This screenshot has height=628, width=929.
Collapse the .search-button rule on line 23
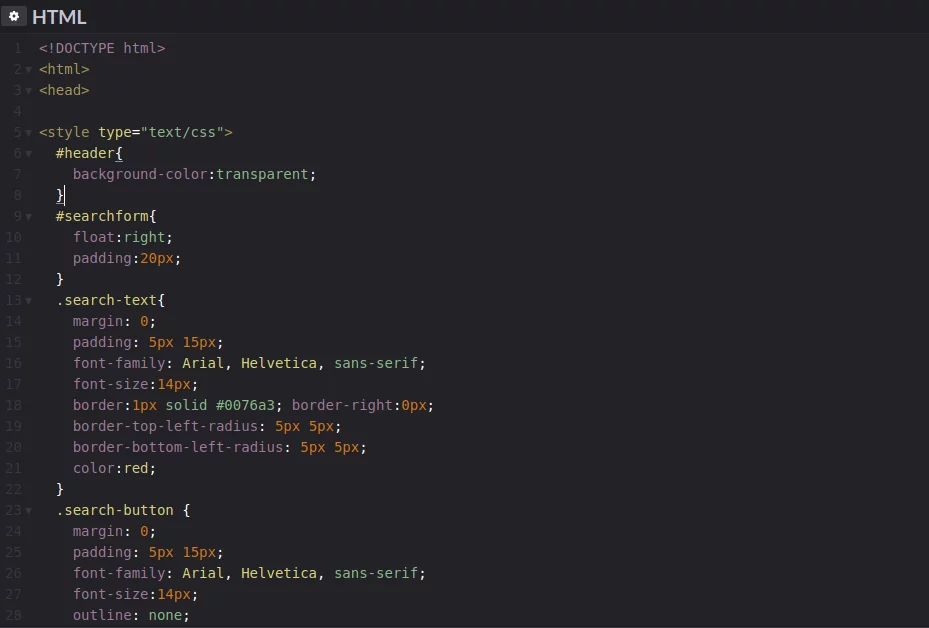click(x=28, y=511)
